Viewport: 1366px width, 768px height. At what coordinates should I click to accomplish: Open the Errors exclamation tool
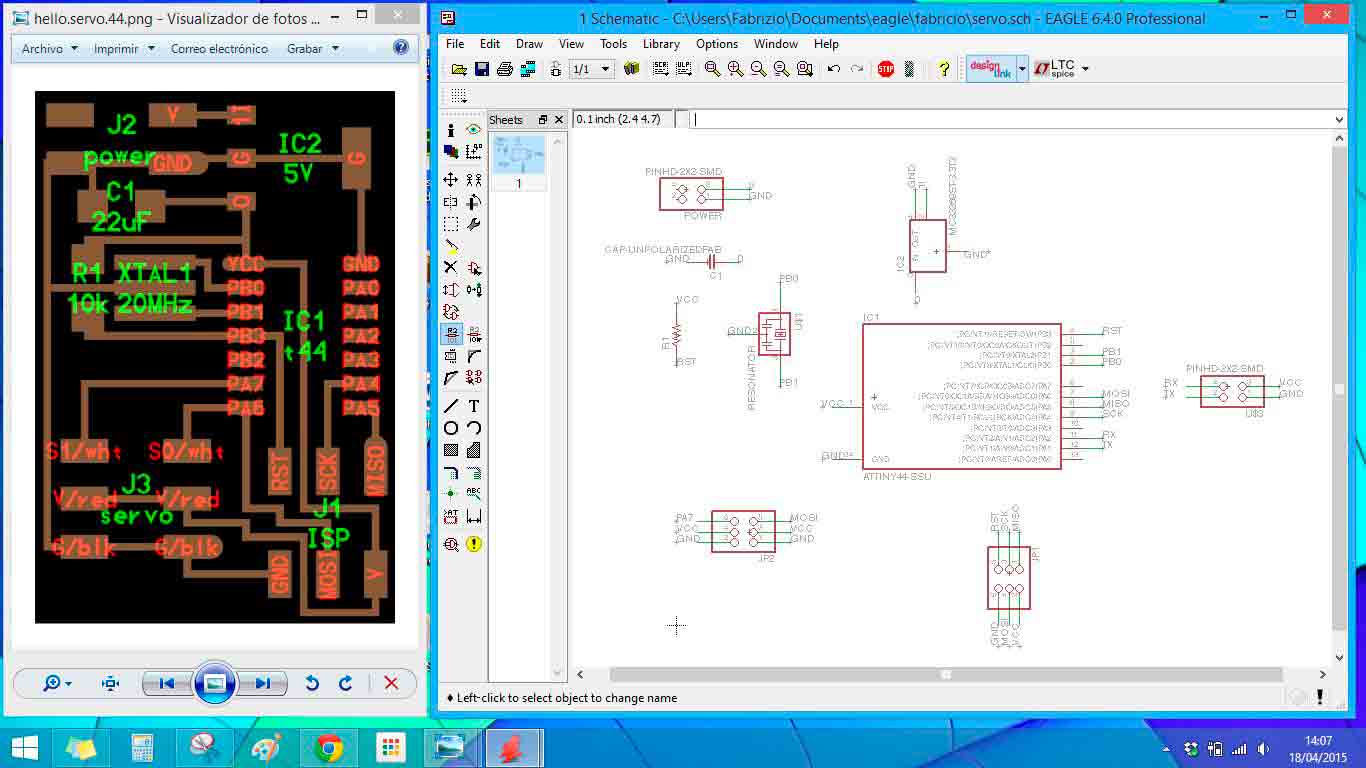pos(474,544)
